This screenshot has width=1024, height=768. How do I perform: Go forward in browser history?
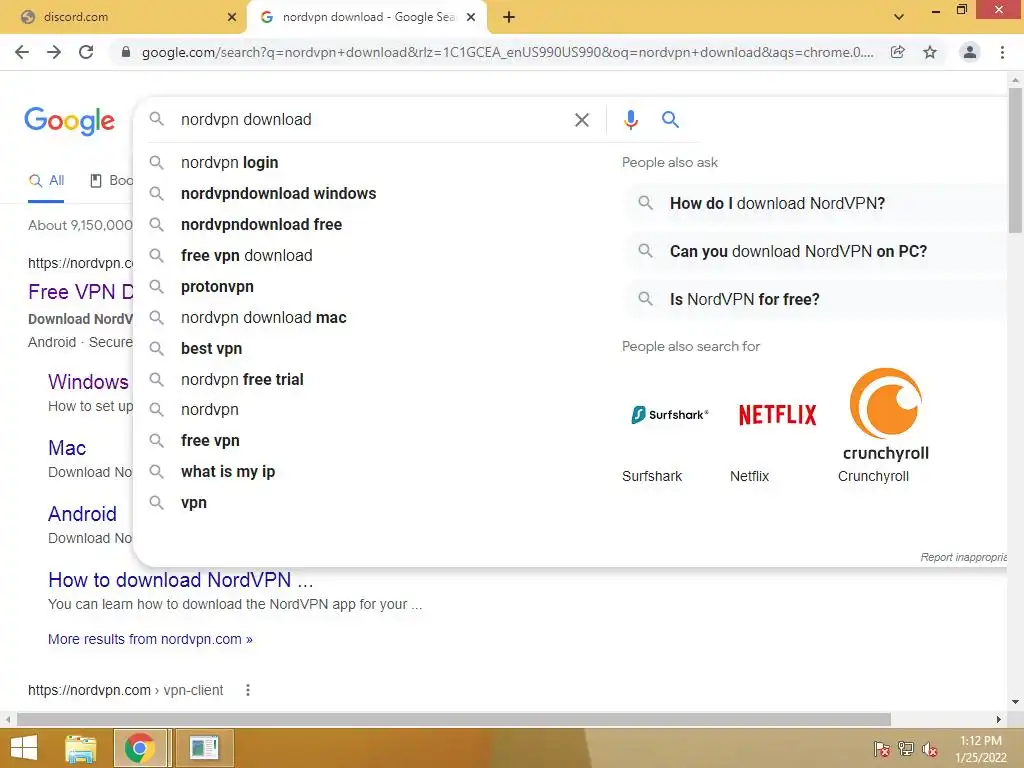point(54,52)
